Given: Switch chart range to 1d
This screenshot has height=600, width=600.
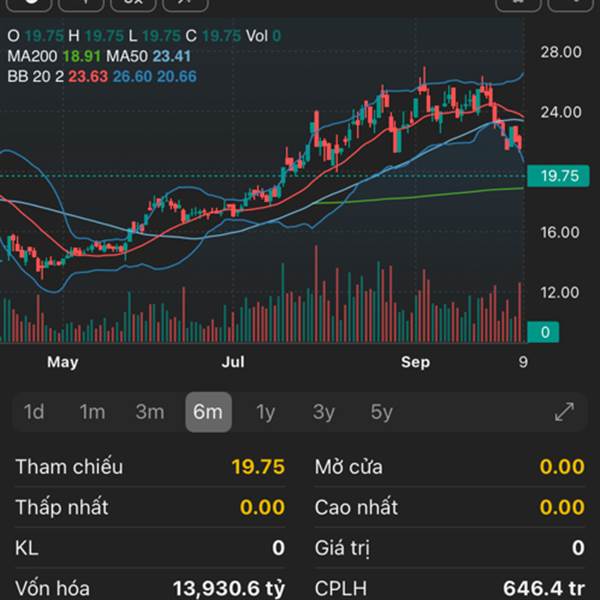Looking at the screenshot, I should 34,412.
